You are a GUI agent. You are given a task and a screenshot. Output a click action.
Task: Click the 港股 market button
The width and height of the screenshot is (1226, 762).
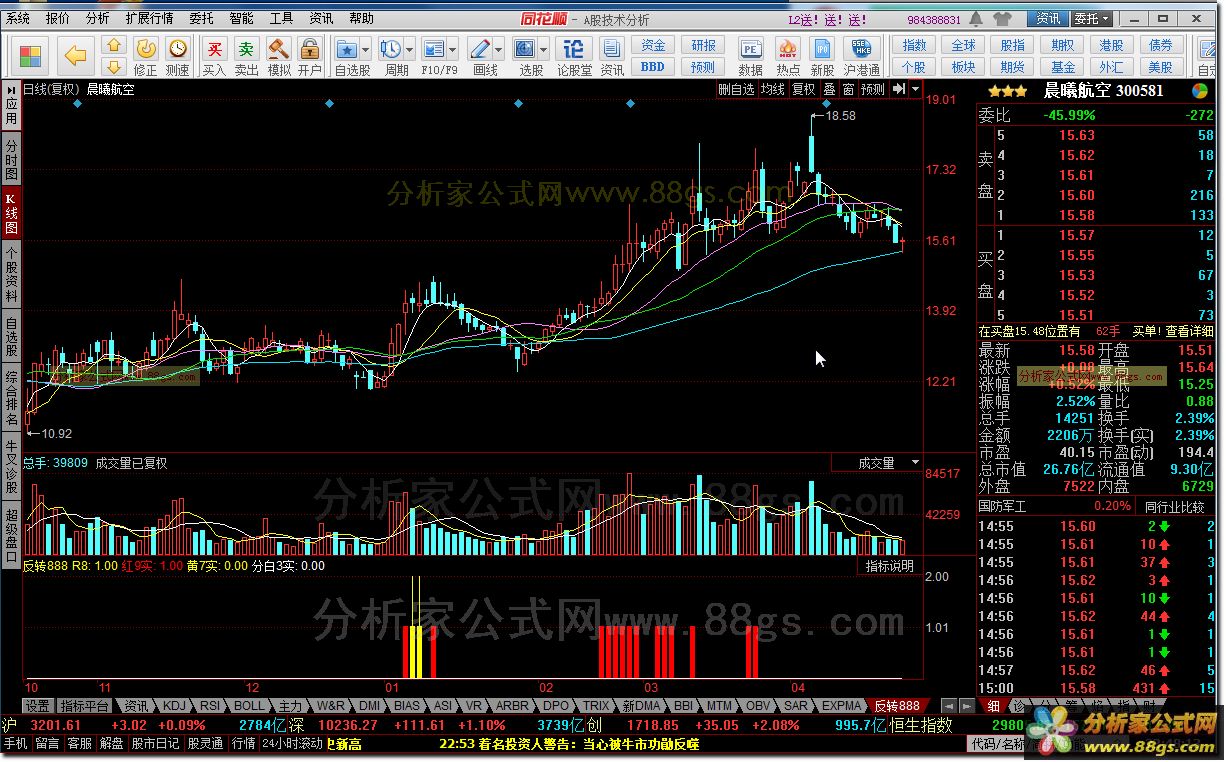click(x=1111, y=45)
